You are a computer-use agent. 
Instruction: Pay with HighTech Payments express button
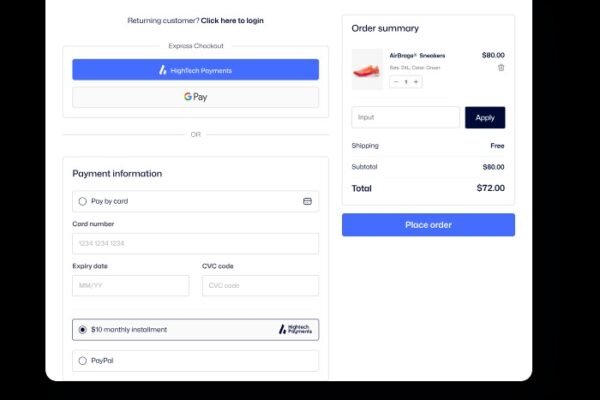point(196,70)
